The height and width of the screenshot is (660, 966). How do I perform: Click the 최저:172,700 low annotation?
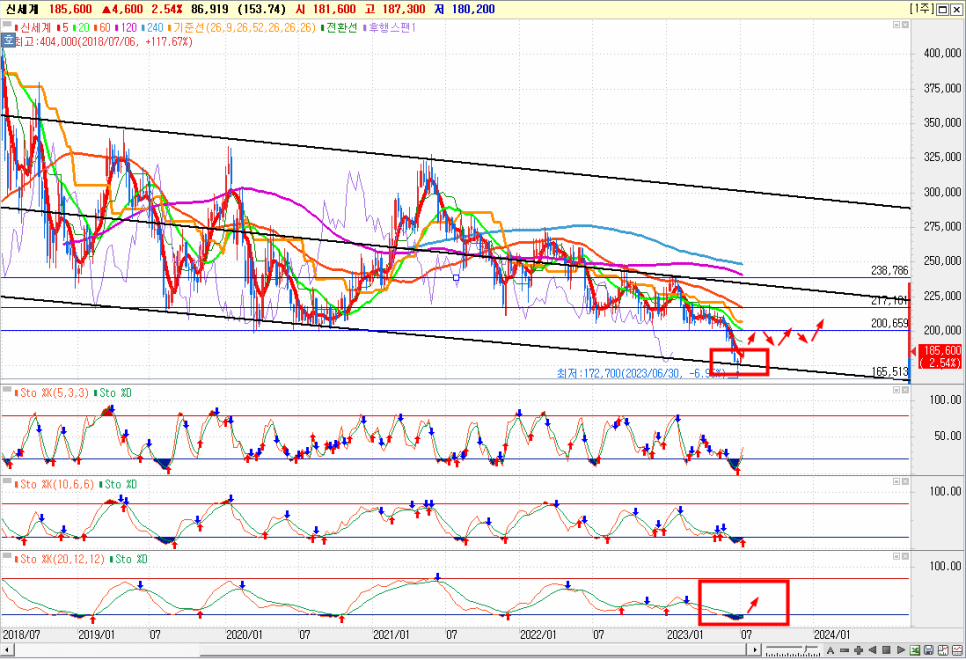641,373
